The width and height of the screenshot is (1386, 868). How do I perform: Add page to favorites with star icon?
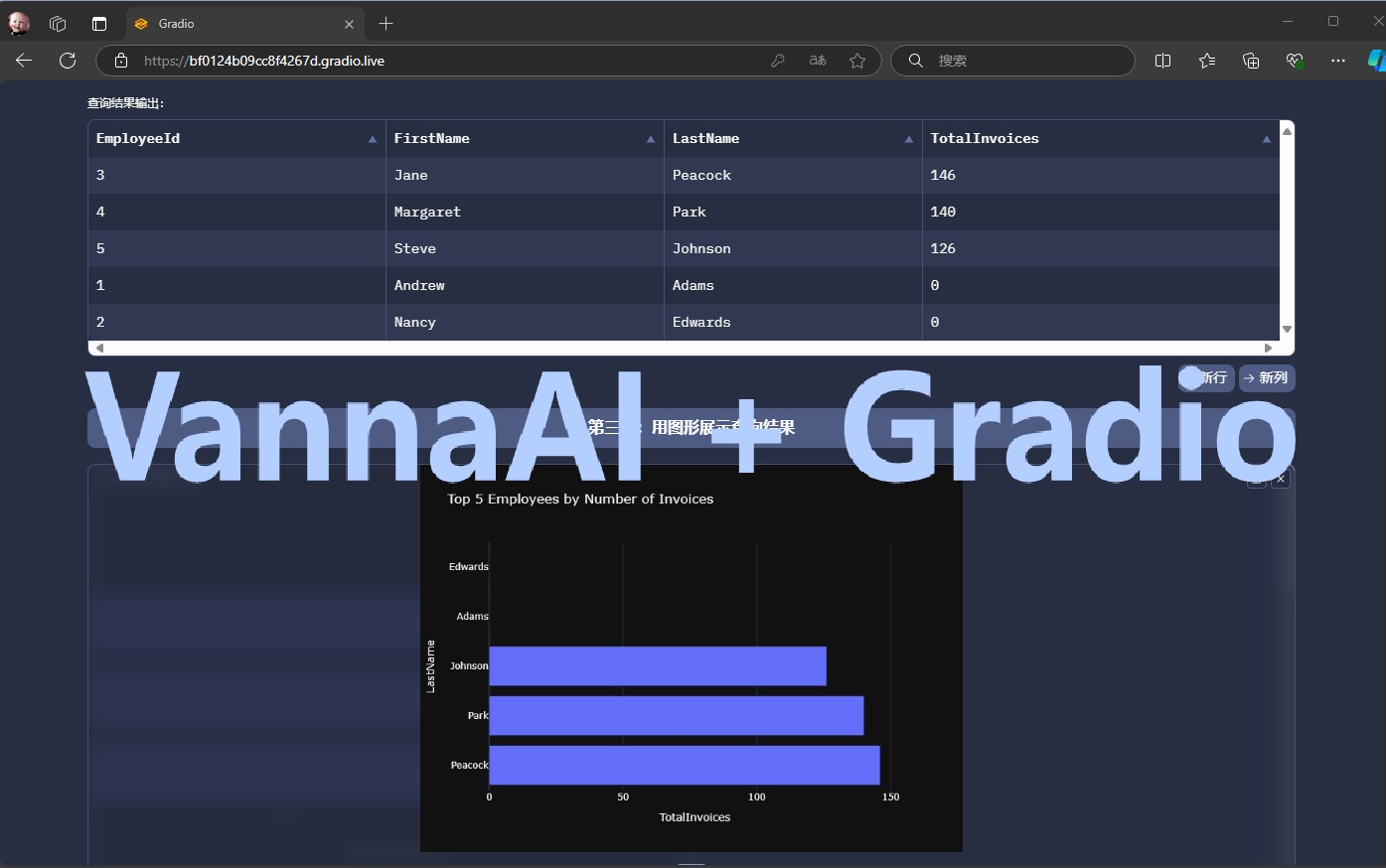857,61
